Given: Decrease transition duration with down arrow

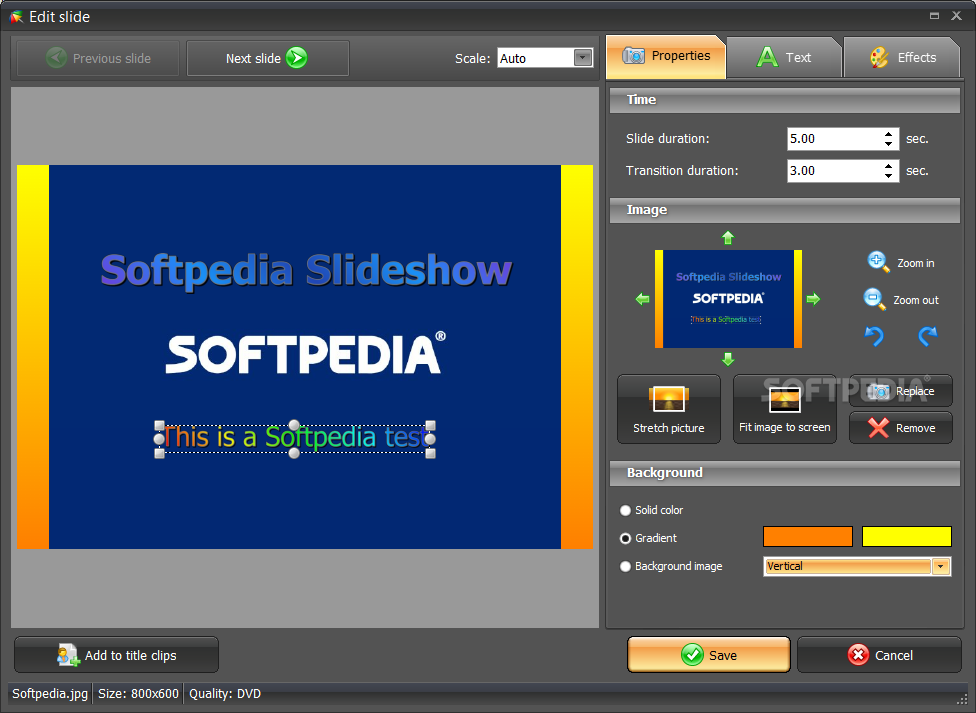Looking at the screenshot, I should coord(888,176).
